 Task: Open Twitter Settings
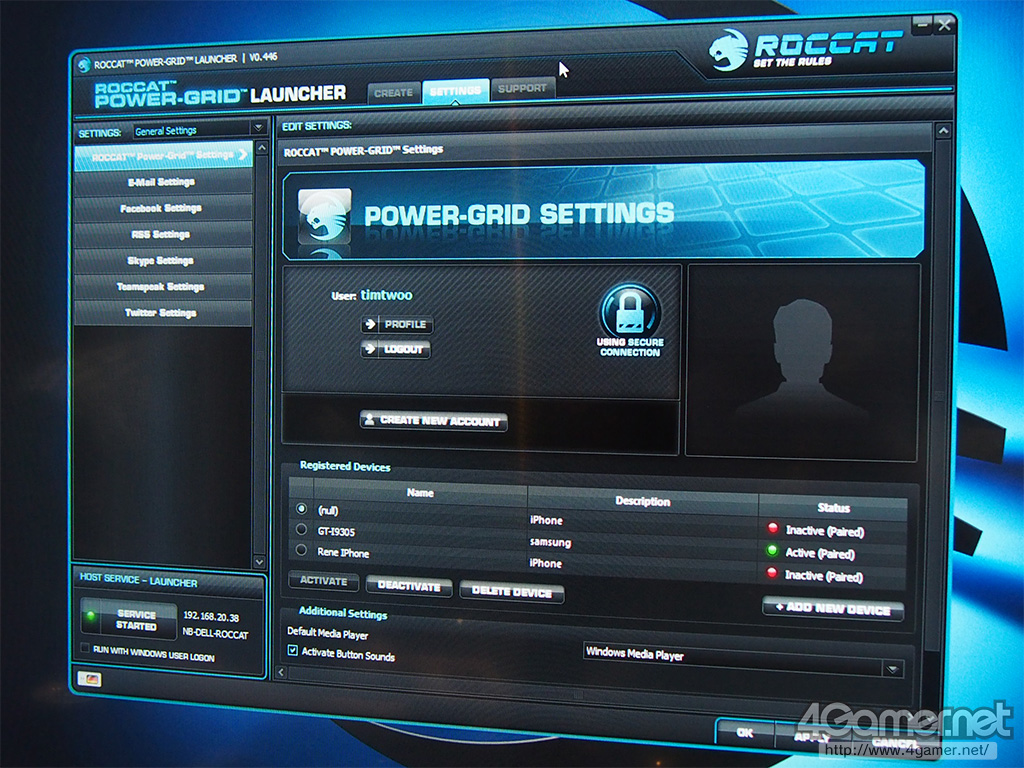click(163, 313)
